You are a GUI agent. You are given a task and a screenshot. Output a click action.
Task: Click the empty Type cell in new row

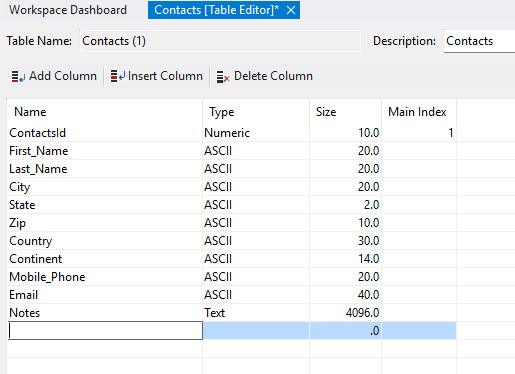point(256,331)
